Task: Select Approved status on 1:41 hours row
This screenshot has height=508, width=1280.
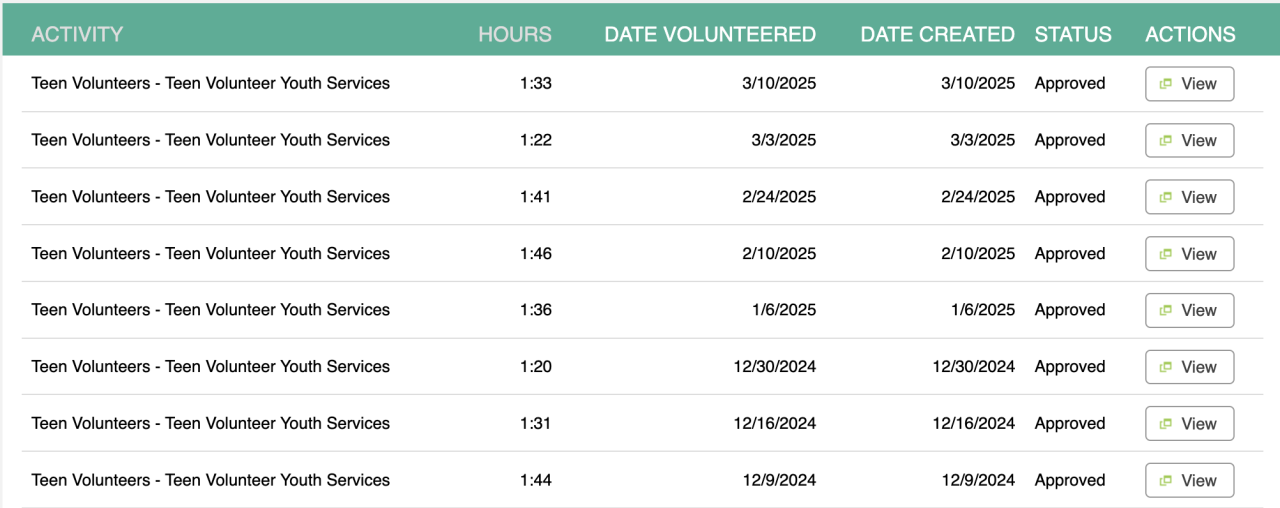Action: pyautogui.click(x=1069, y=198)
